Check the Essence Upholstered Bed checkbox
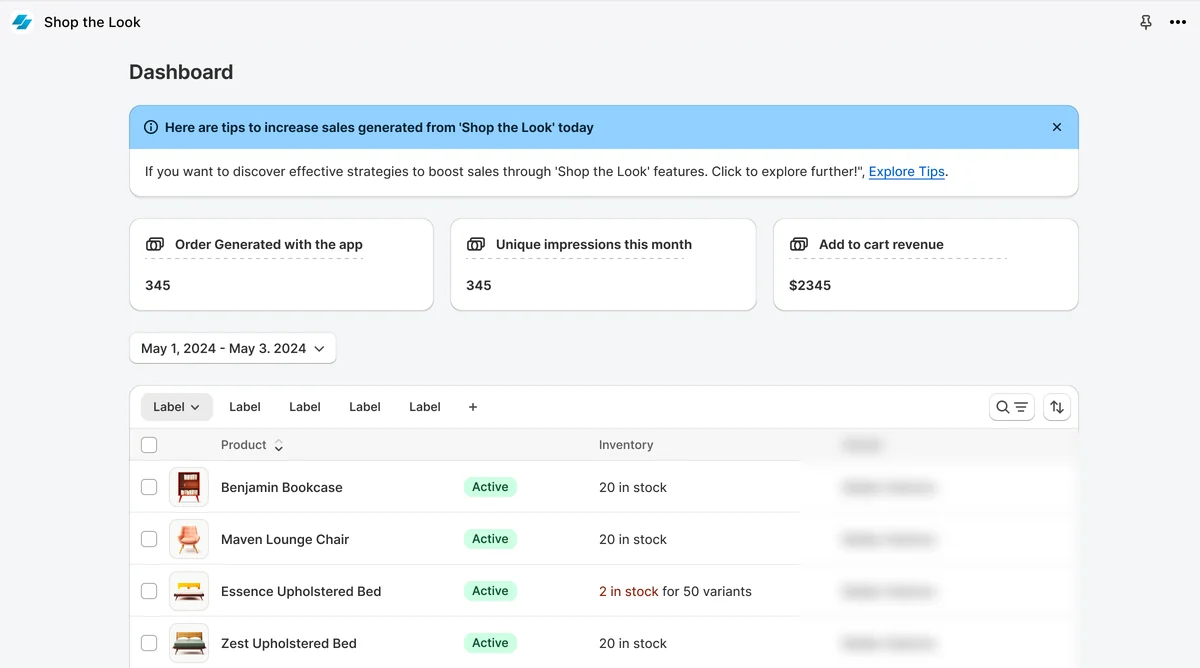The image size is (1200, 668). [x=149, y=591]
